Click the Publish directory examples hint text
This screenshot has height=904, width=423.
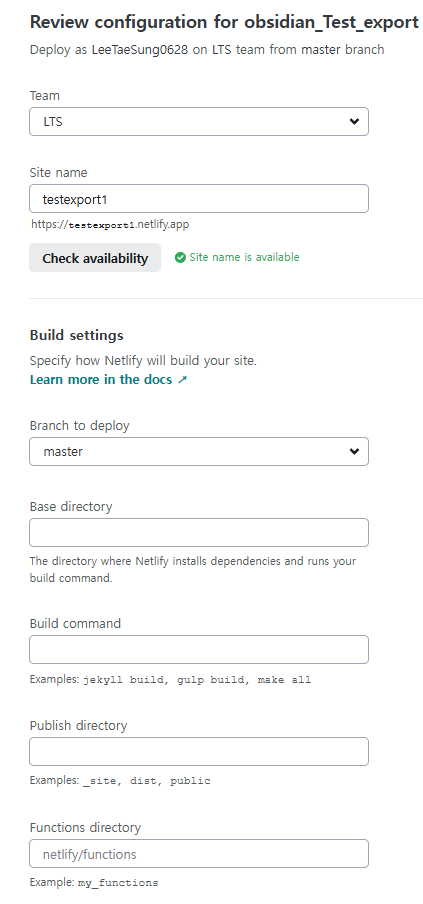tap(120, 781)
